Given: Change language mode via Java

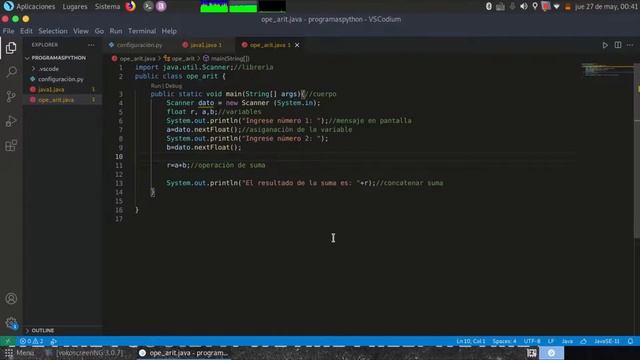Looking at the screenshot, I should [x=567, y=341].
